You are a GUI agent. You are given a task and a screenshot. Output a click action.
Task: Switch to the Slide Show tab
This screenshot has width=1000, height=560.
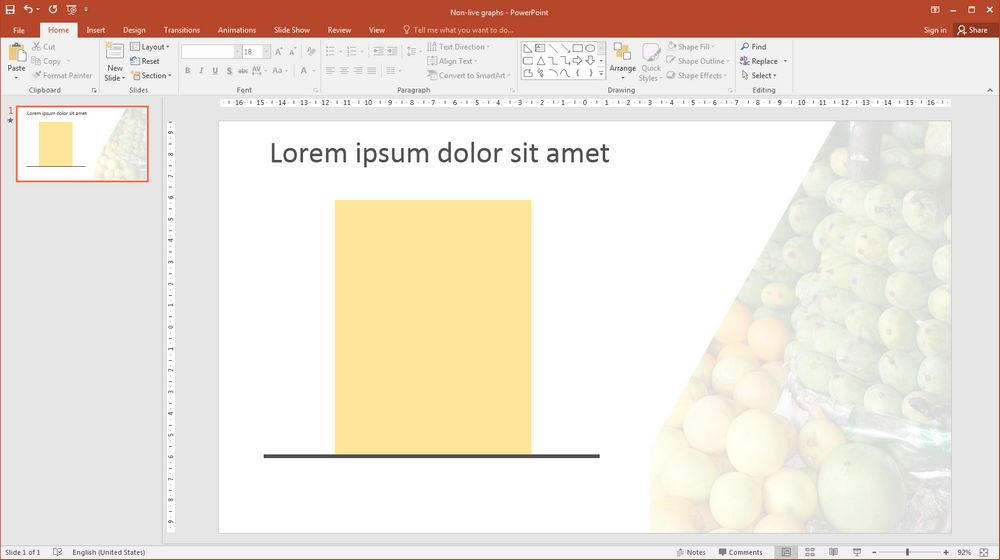point(291,30)
